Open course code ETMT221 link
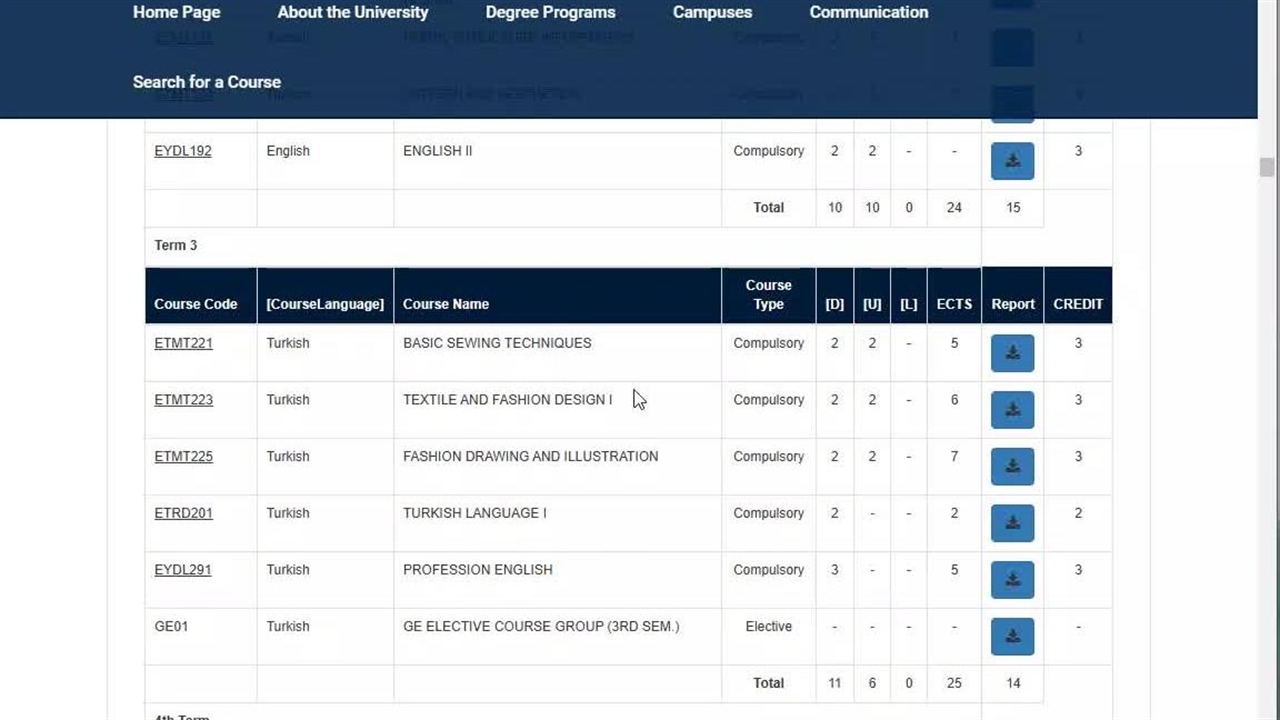Viewport: 1280px width, 720px height. click(x=183, y=343)
